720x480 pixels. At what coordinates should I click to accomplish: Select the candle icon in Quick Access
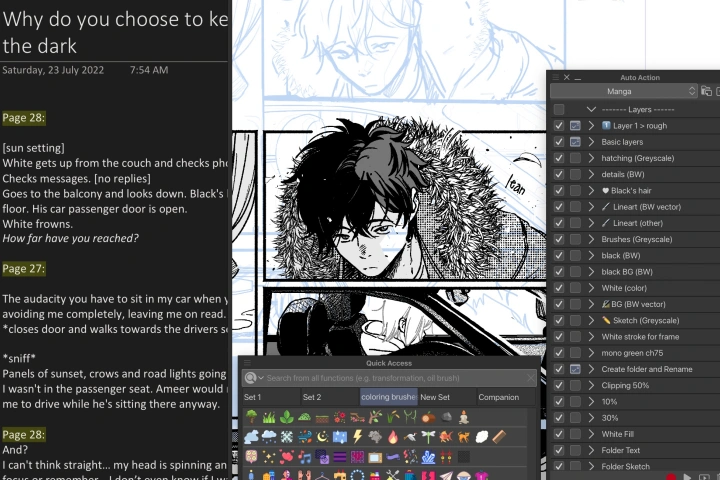(464, 417)
